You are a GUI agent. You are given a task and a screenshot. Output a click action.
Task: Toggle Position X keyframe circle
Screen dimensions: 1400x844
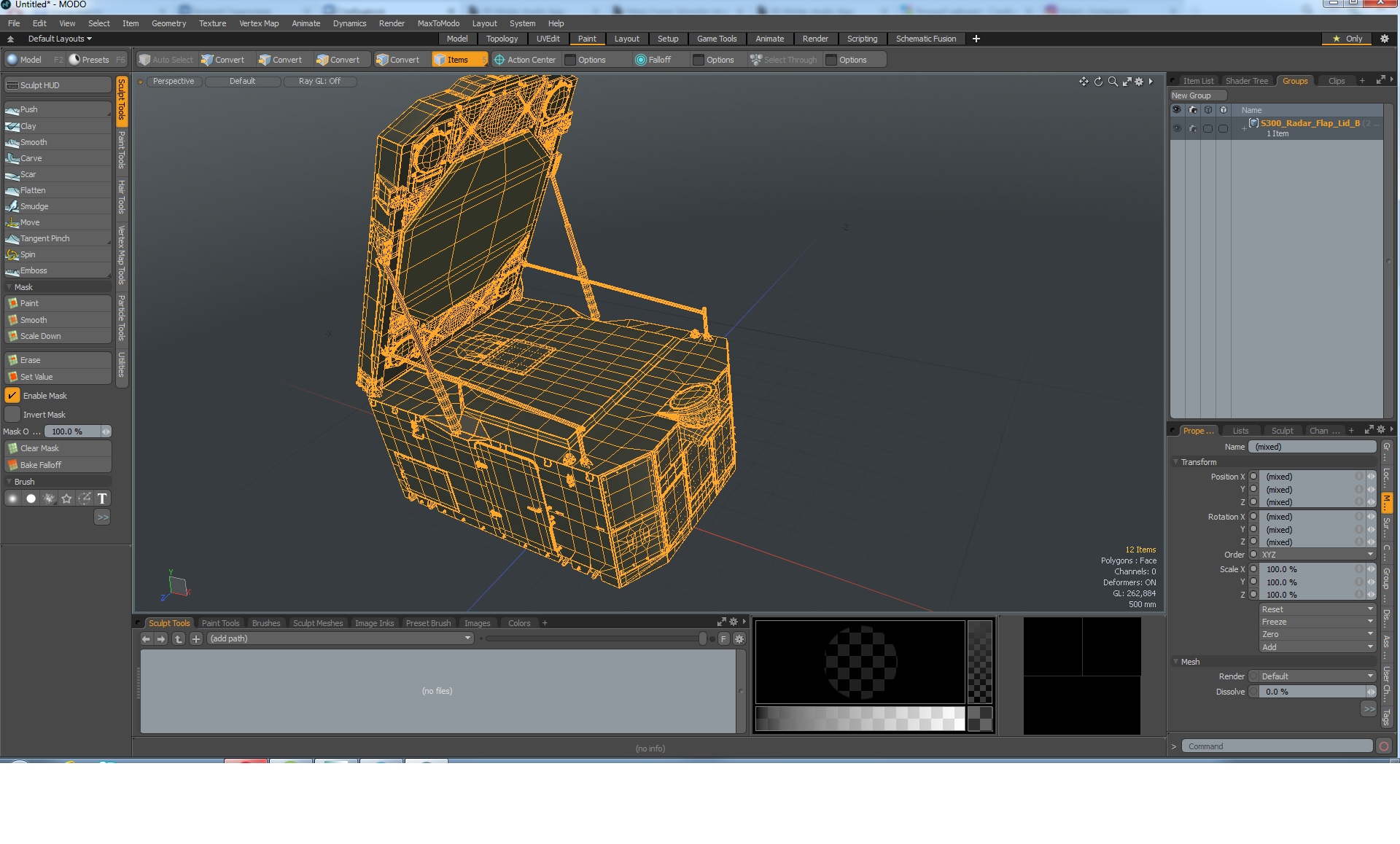[1253, 477]
